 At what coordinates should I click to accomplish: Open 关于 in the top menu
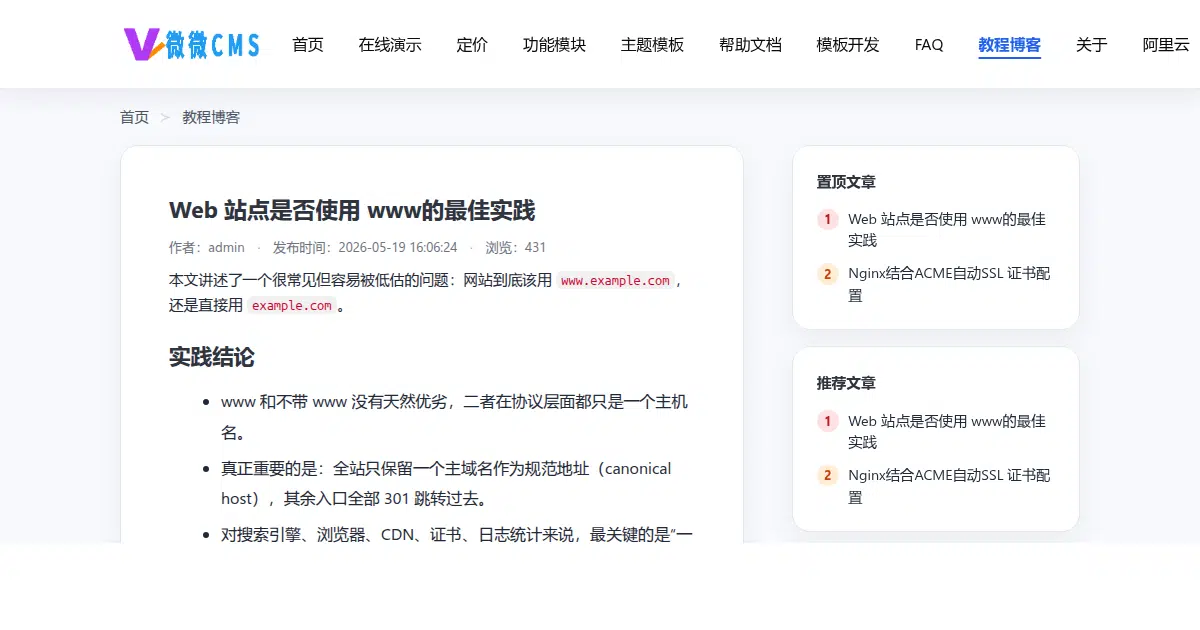(1092, 45)
